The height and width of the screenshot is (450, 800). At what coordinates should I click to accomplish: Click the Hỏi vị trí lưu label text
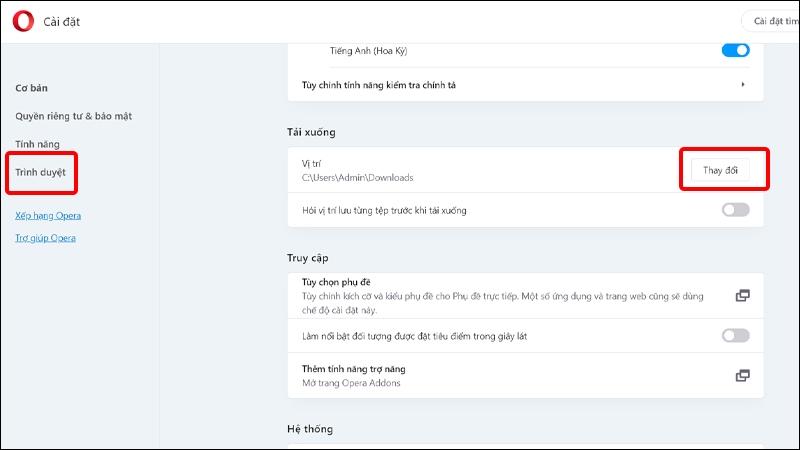pos(384,210)
